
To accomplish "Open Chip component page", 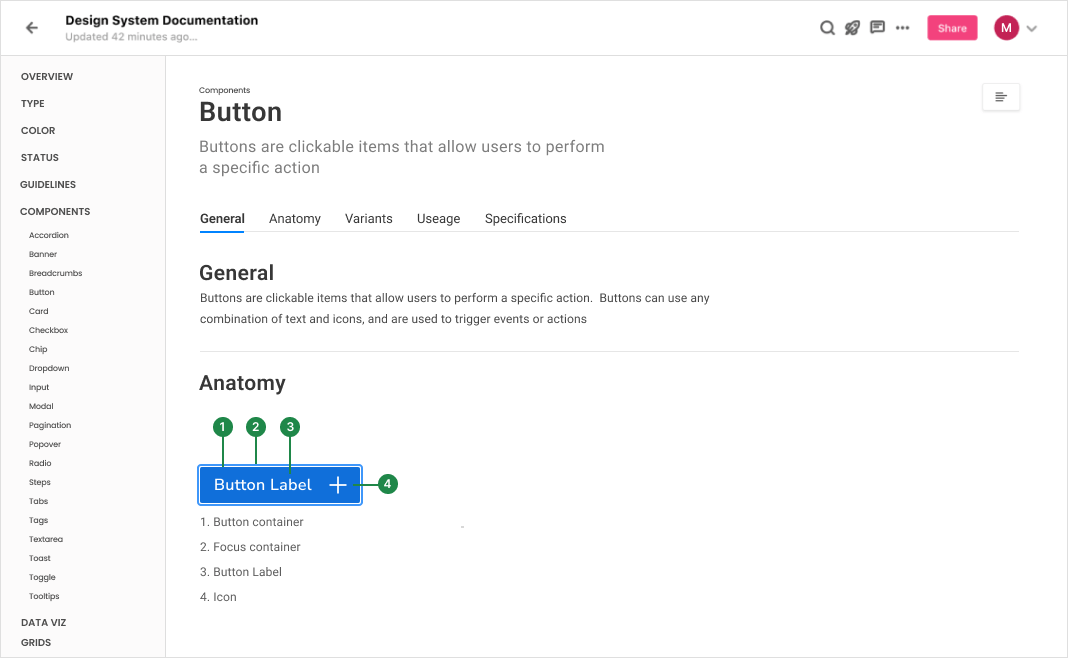I will pos(38,349).
